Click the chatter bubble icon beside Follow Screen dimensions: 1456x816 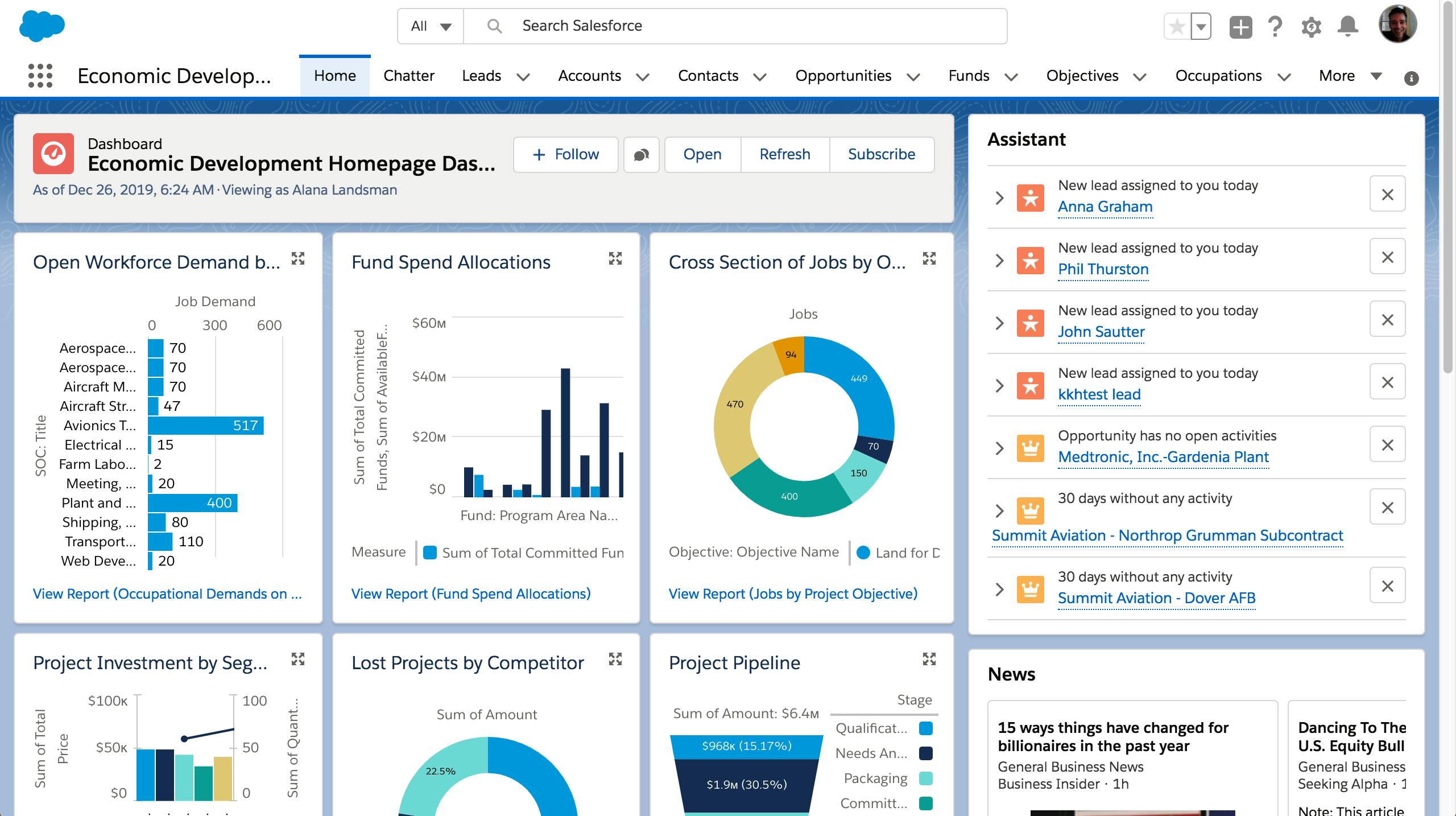point(641,155)
